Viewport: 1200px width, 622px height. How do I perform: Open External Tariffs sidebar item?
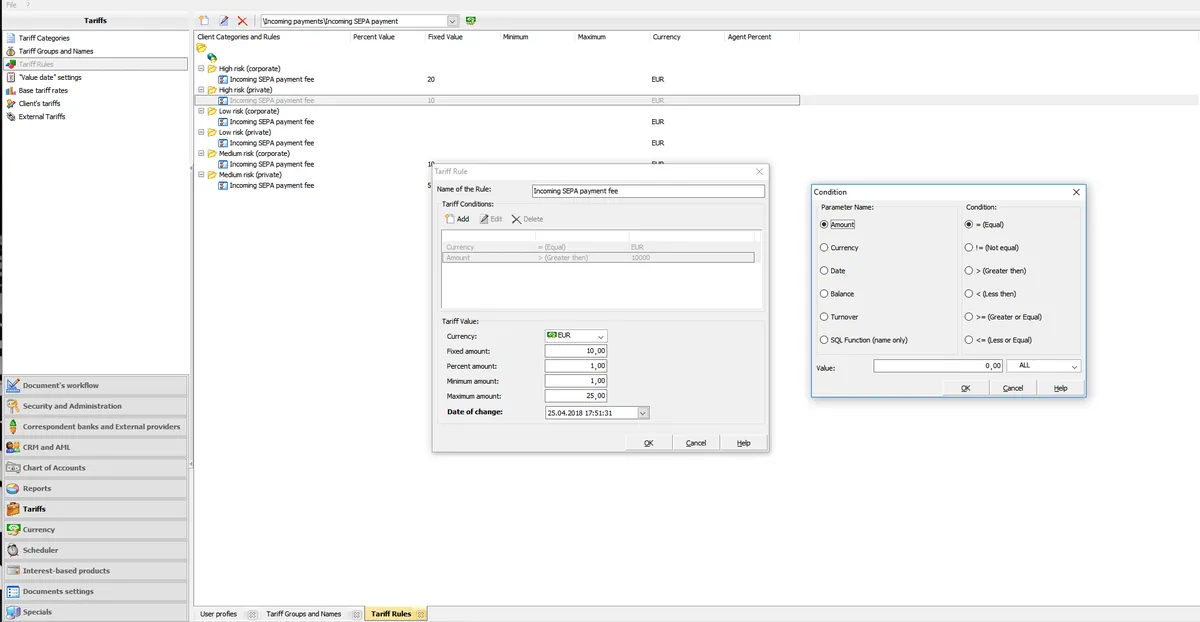[x=41, y=116]
